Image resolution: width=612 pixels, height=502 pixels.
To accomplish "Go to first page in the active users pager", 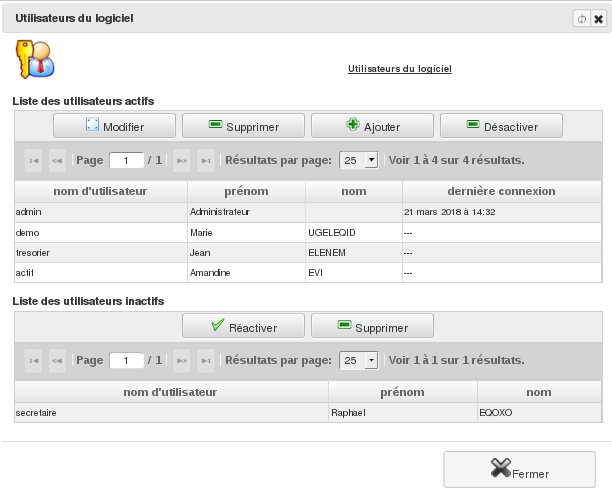I will point(34,160).
